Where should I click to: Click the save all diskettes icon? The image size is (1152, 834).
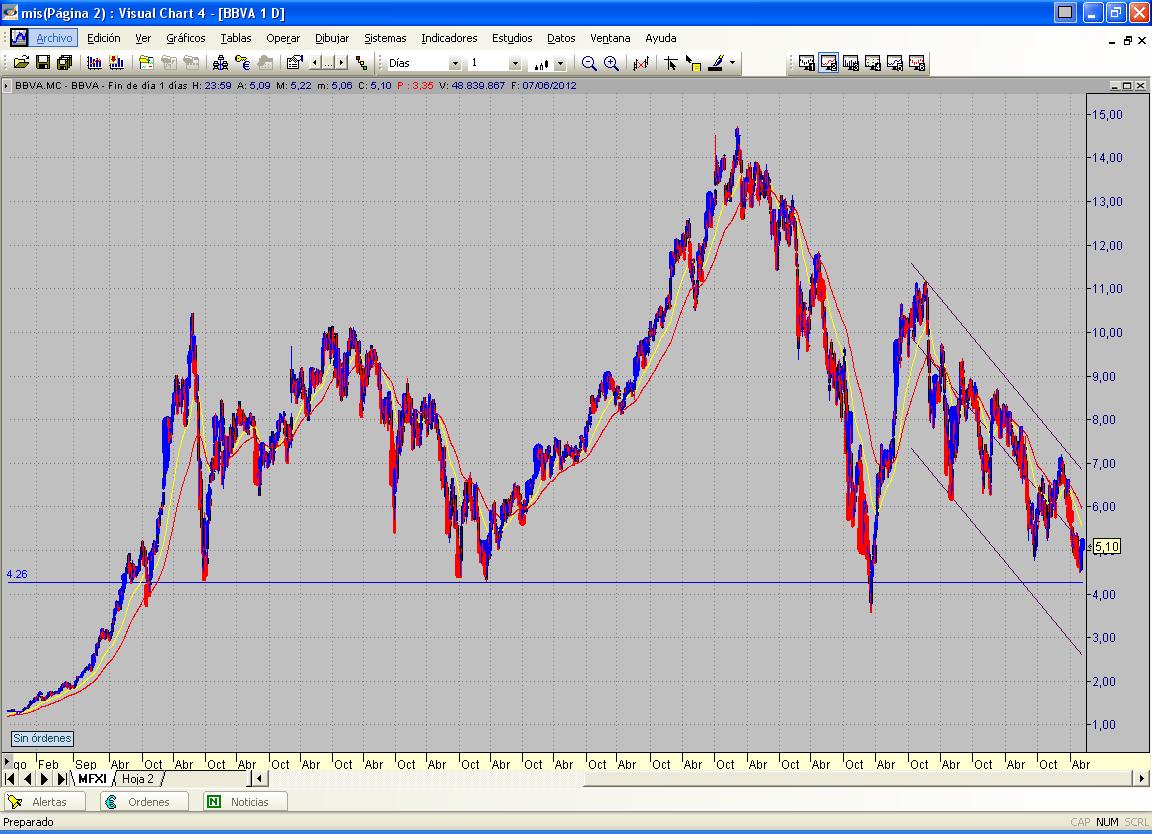pos(65,63)
